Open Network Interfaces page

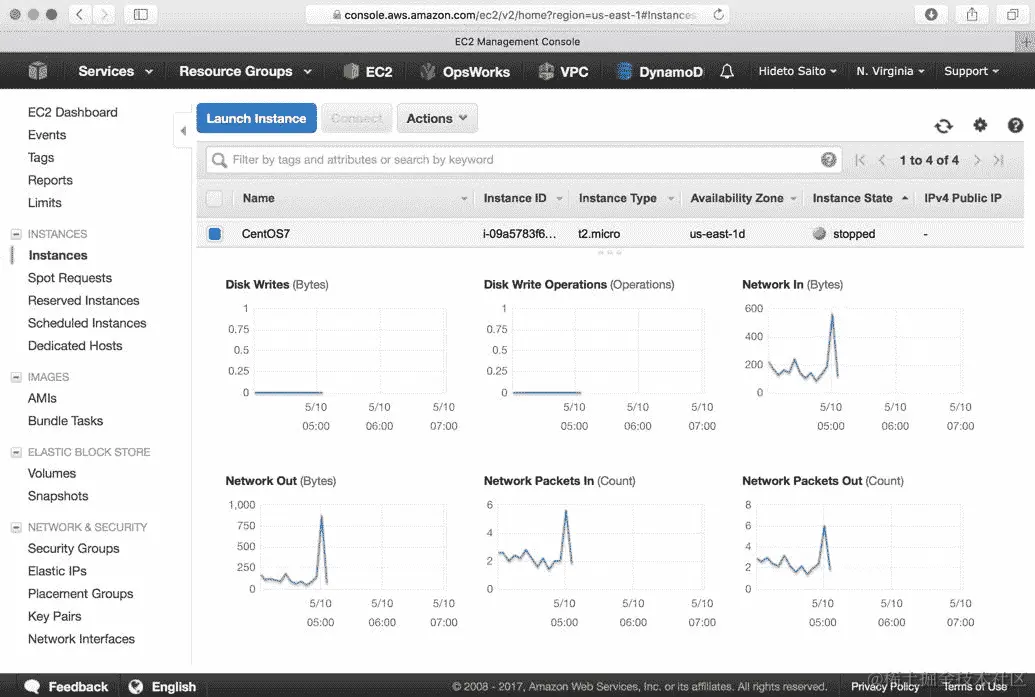pos(81,639)
